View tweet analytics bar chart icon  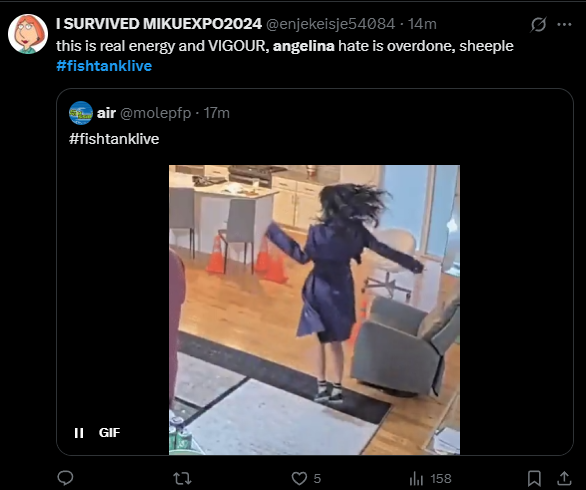coord(416,478)
